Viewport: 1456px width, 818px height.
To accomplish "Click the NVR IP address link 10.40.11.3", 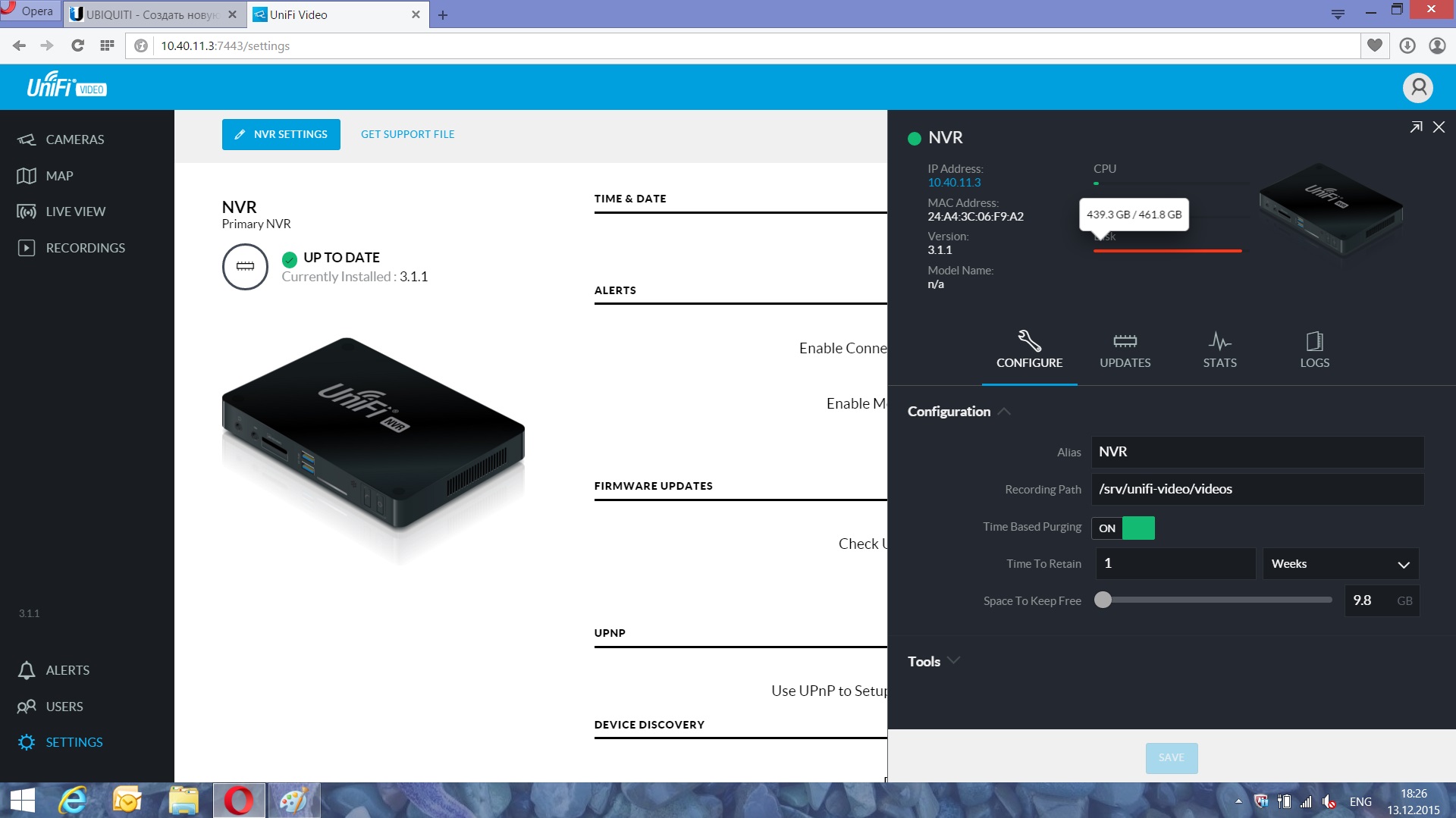I will [954, 183].
